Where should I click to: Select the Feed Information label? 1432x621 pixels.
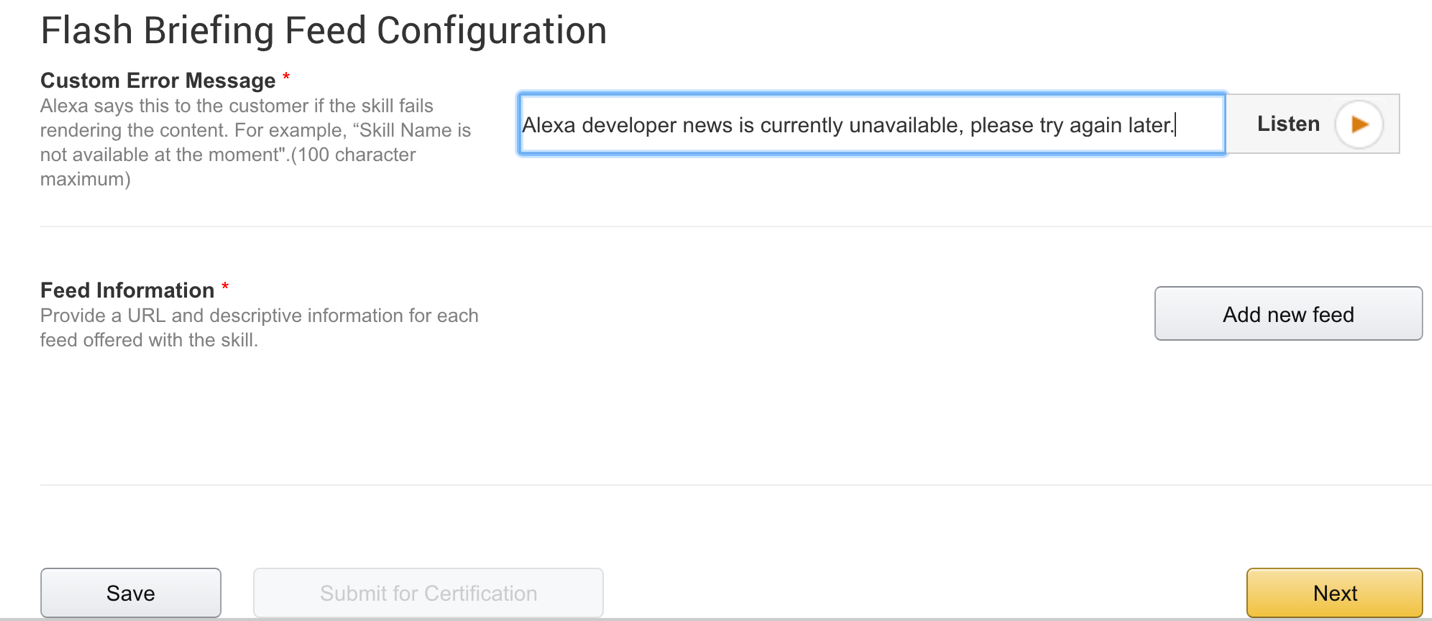tap(127, 290)
